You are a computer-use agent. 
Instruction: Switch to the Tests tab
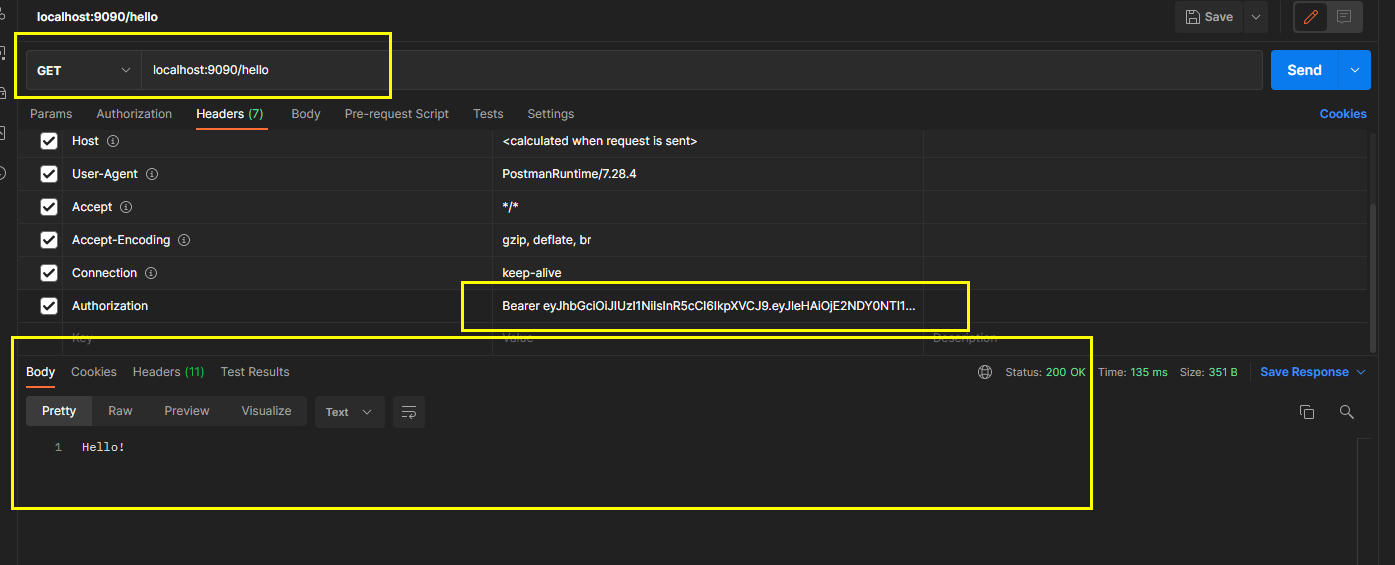click(488, 114)
